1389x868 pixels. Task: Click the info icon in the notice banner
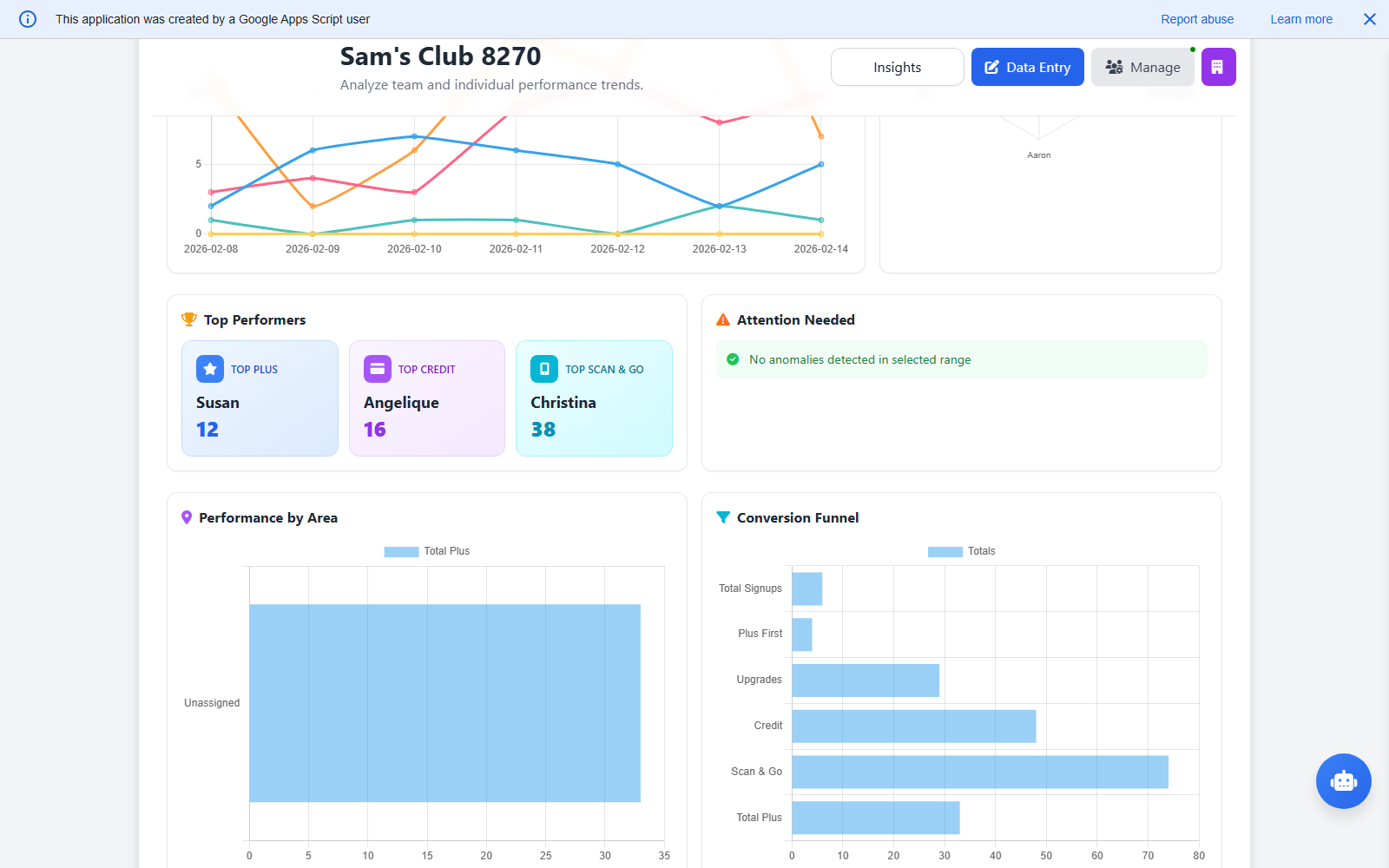[x=27, y=18]
